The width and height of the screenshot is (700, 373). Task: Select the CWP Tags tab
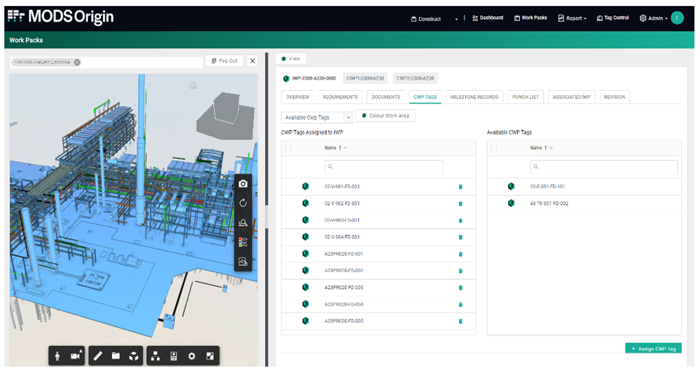(x=425, y=97)
